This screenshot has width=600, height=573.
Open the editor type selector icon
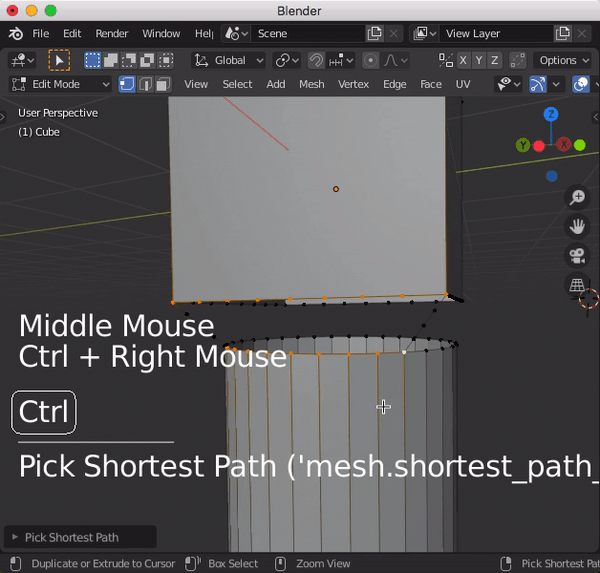[22, 60]
